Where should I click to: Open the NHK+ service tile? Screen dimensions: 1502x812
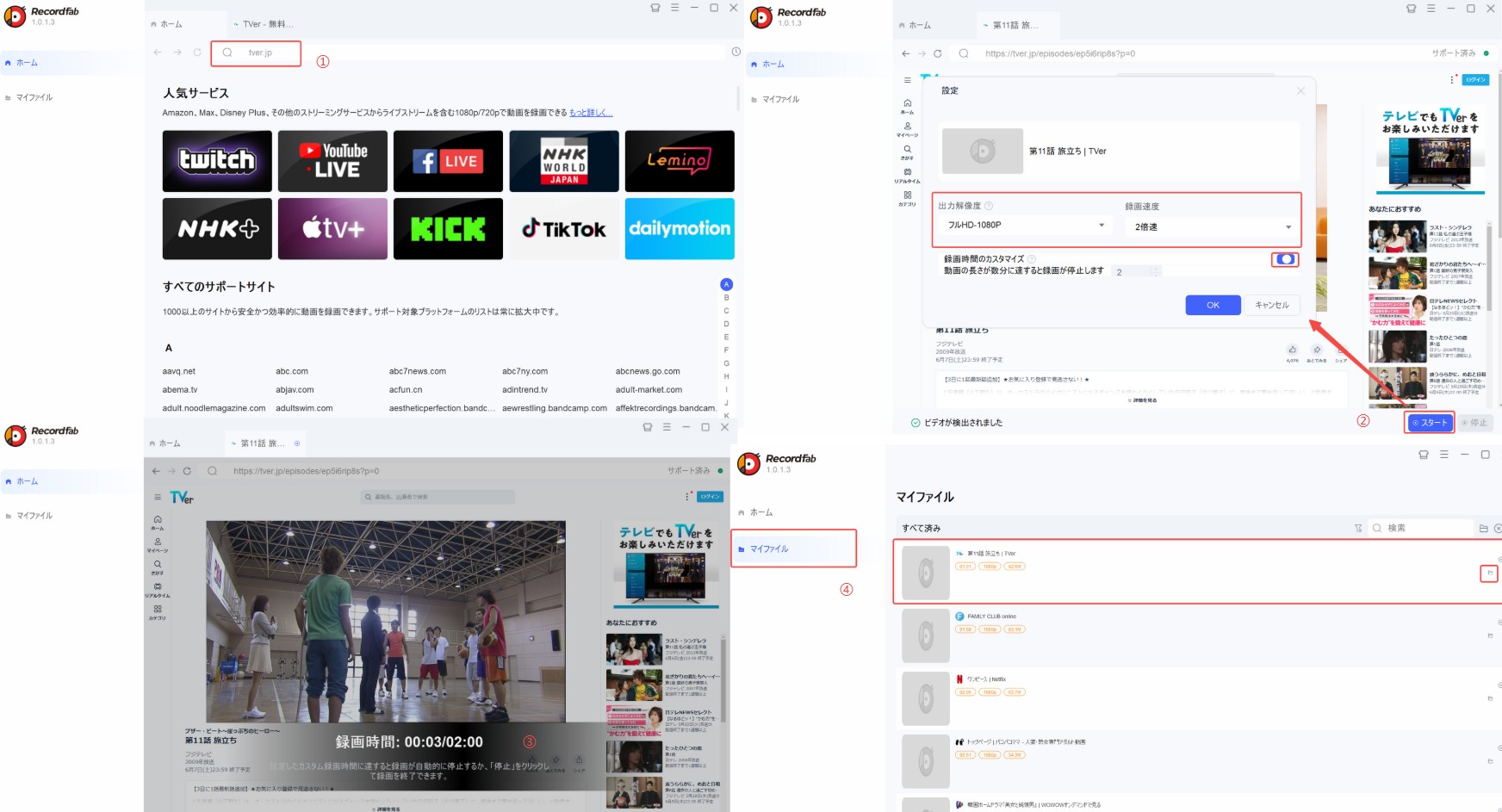[x=217, y=229]
